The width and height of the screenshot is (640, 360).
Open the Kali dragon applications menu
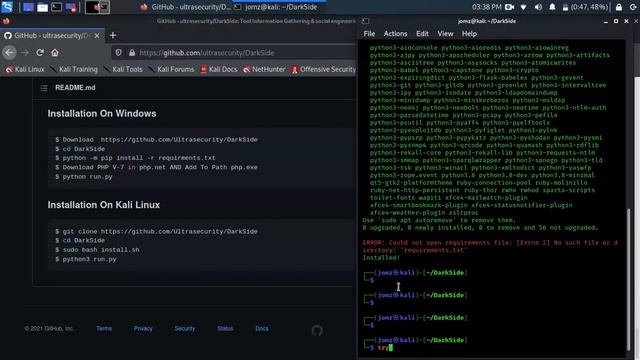[7, 7]
